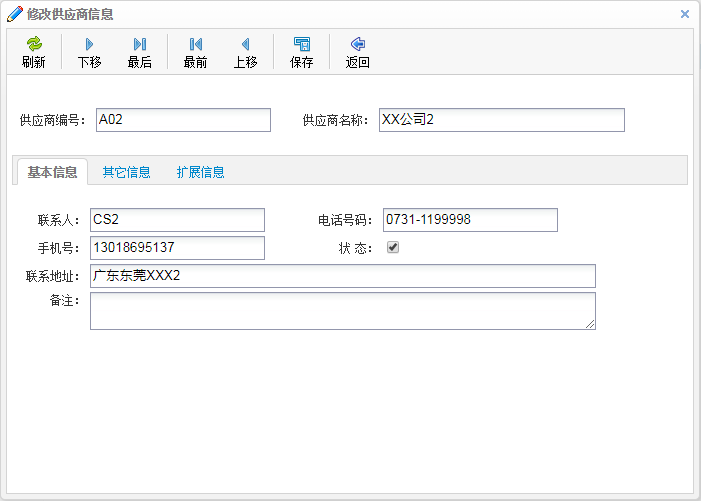Screen dimensions: 701x501
Task: Click the 供应商名称 field with XX公司2
Action: click(502, 120)
